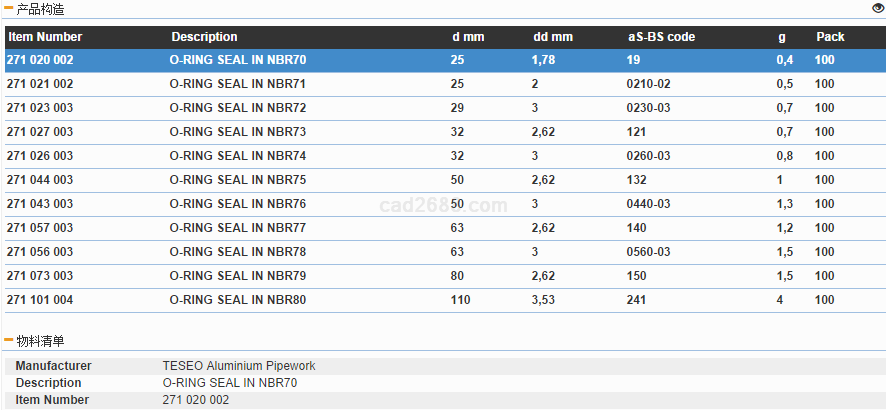Click the aS-BS code column header
This screenshot has width=886, height=410.
[x=661, y=37]
